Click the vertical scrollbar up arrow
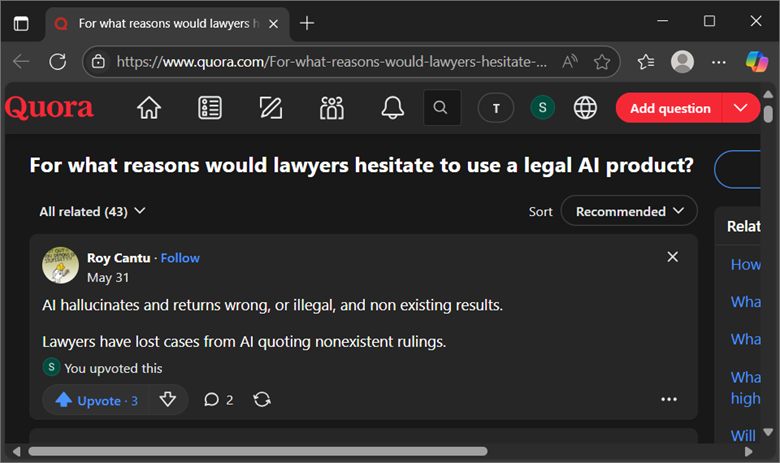 click(x=768, y=94)
